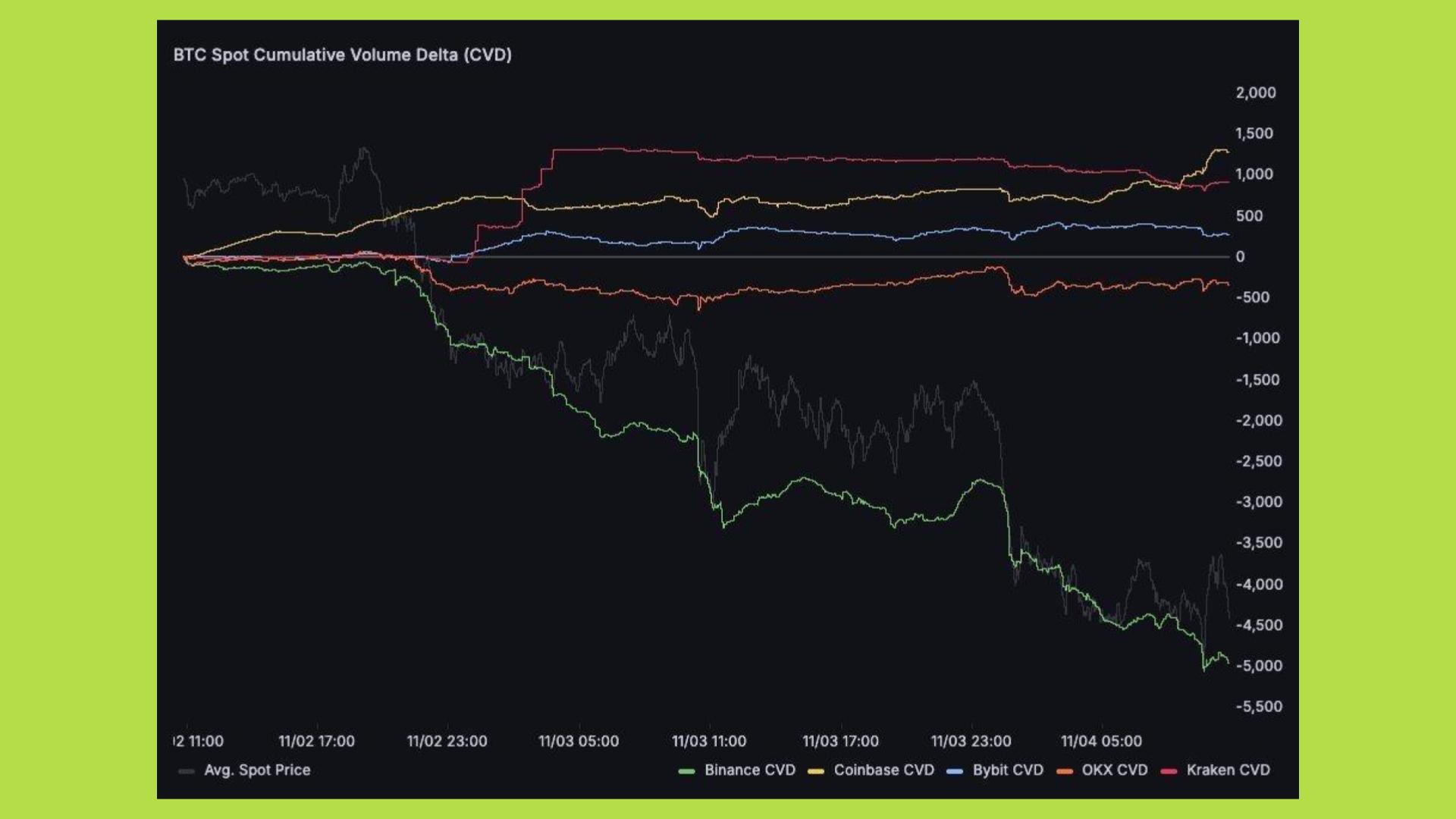The width and height of the screenshot is (1456, 819).
Task: Click the 11/04 05:00 time axis label
Action: (x=1101, y=741)
